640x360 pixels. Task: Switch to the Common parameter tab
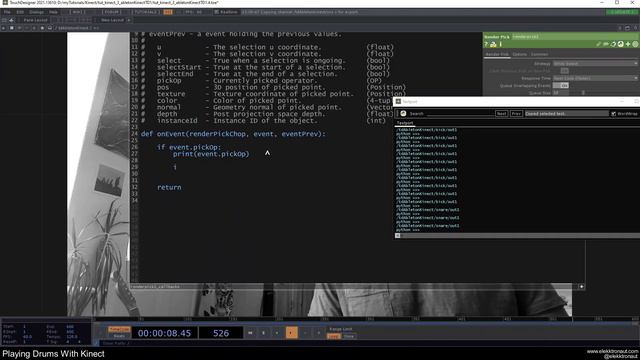pos(539,54)
